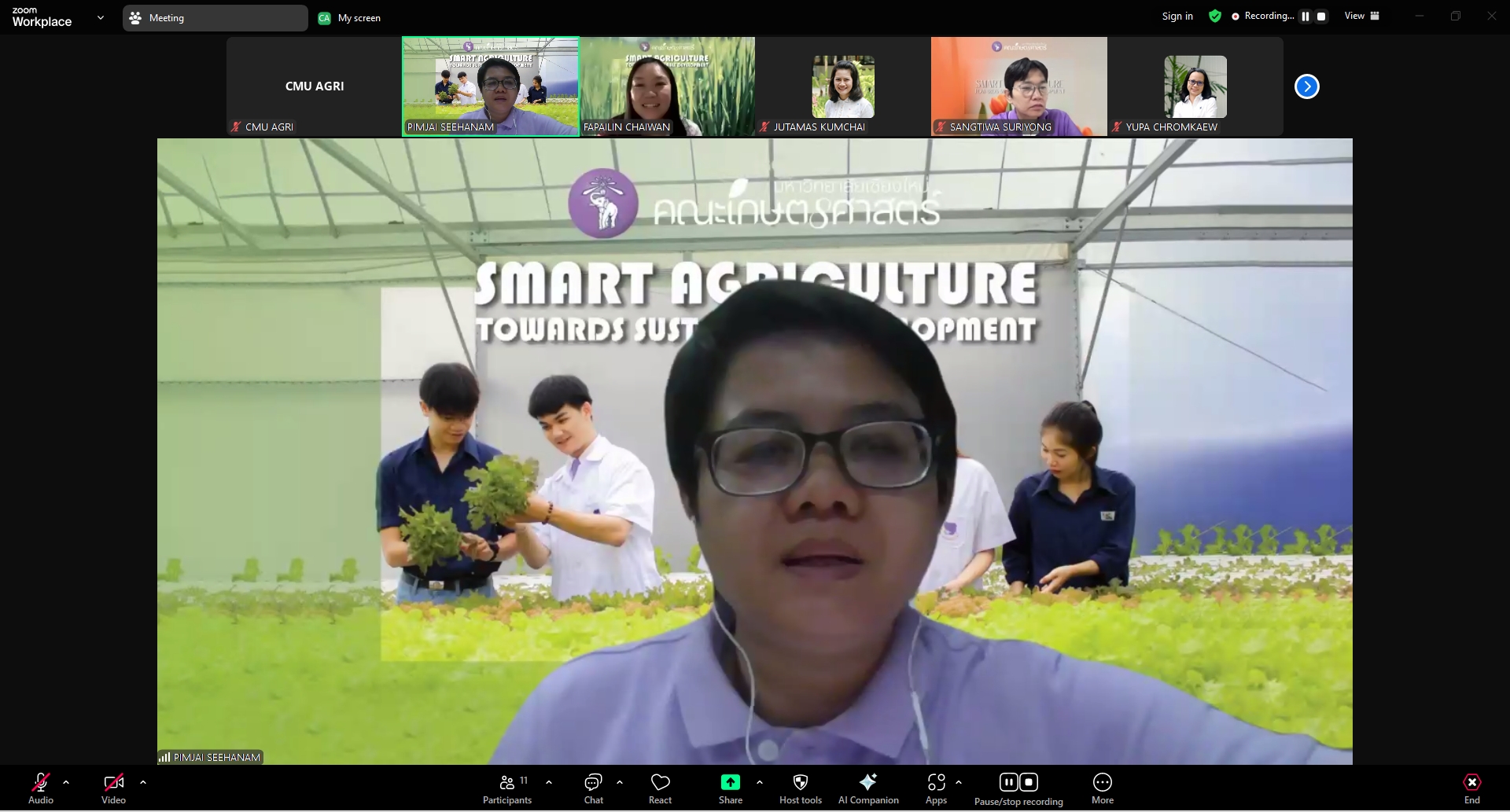This screenshot has width=1510, height=812.
Task: Open the More options menu
Action: (1103, 788)
